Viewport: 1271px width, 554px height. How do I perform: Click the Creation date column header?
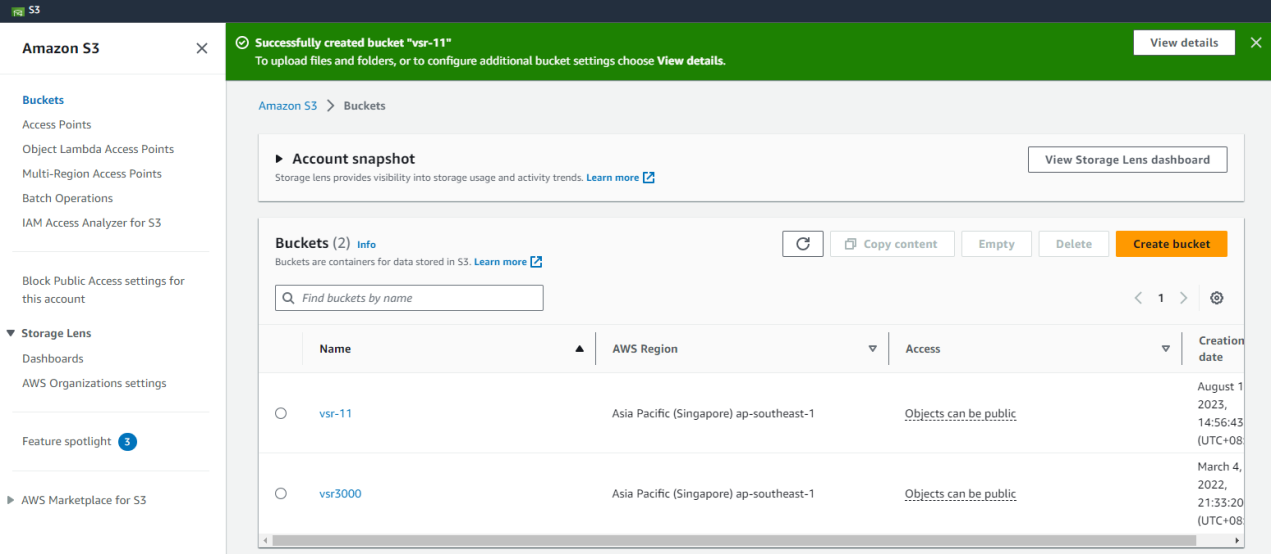click(x=1220, y=349)
